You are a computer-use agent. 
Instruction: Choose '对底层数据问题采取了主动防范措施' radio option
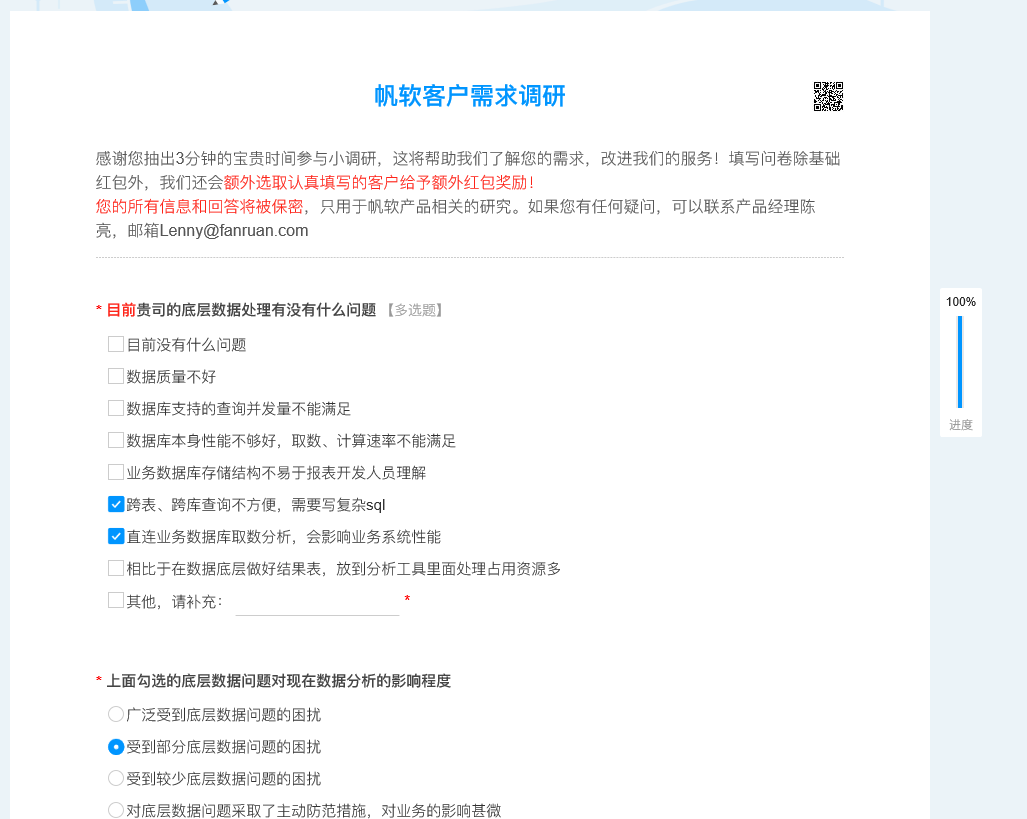point(116,810)
